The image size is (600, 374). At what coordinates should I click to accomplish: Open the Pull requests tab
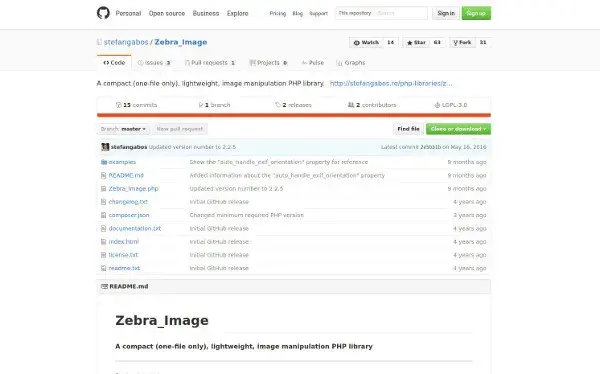[210, 63]
